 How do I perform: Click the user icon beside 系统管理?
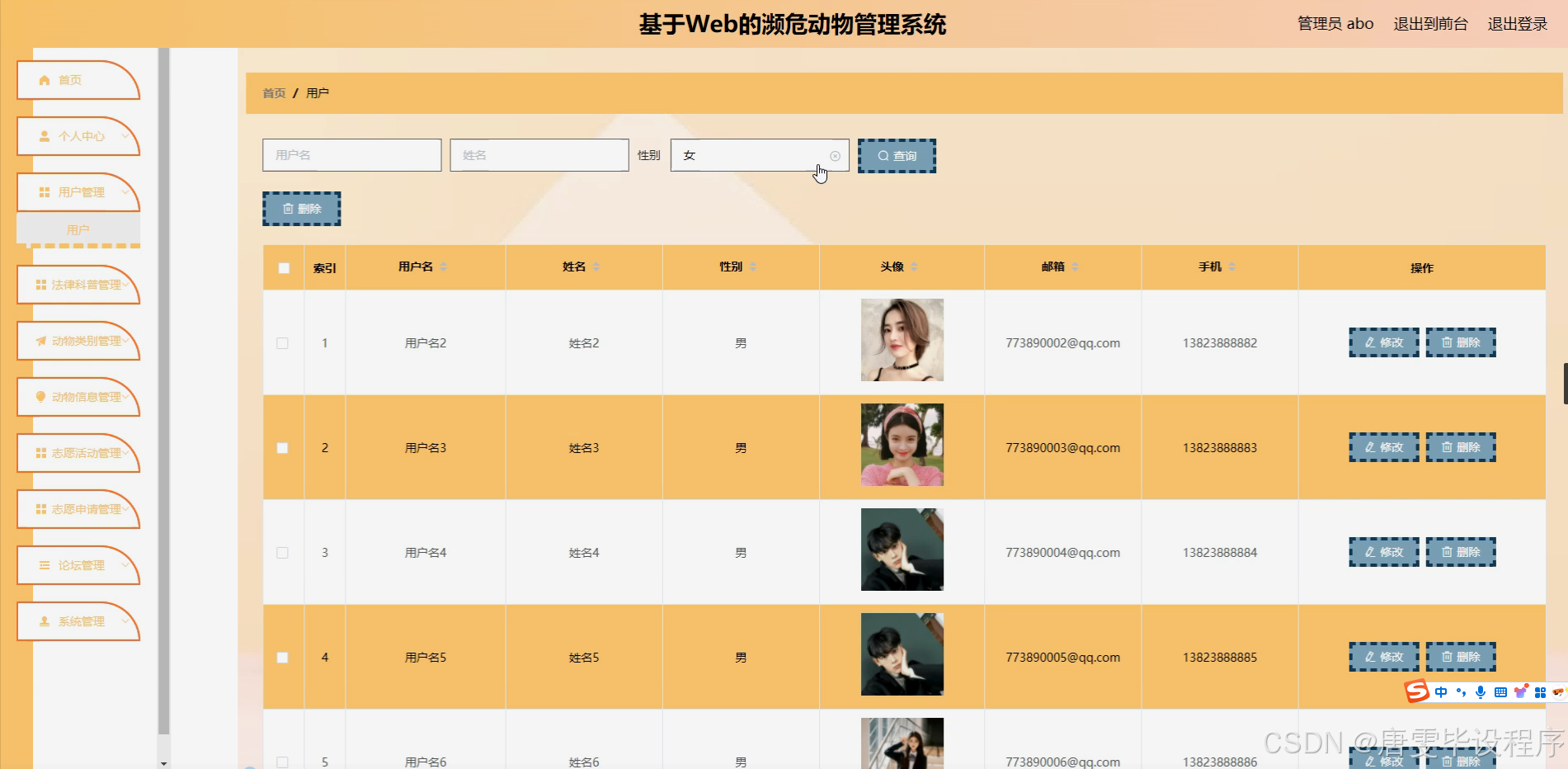[x=45, y=621]
